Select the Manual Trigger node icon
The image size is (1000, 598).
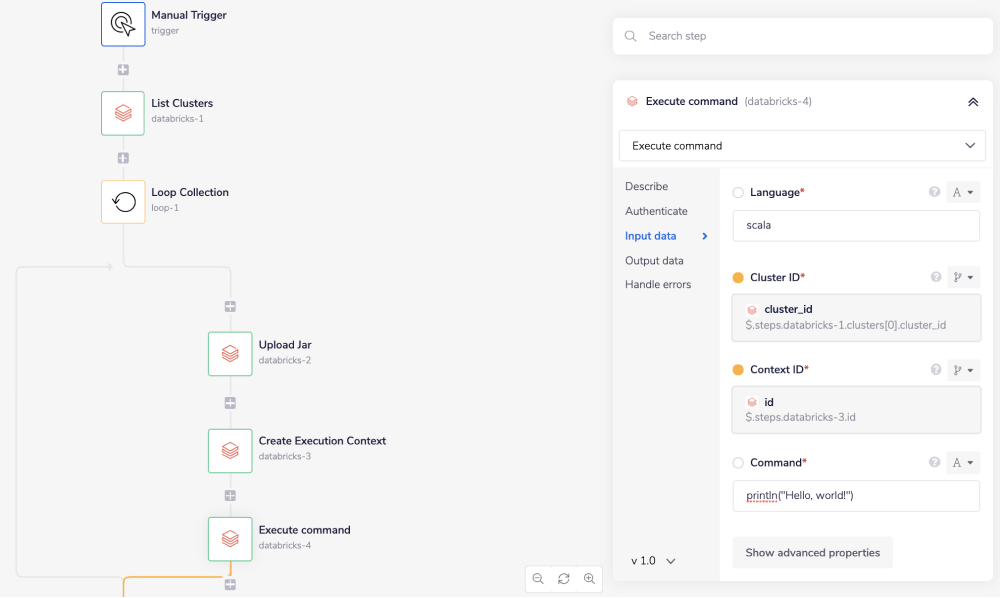(x=122, y=23)
